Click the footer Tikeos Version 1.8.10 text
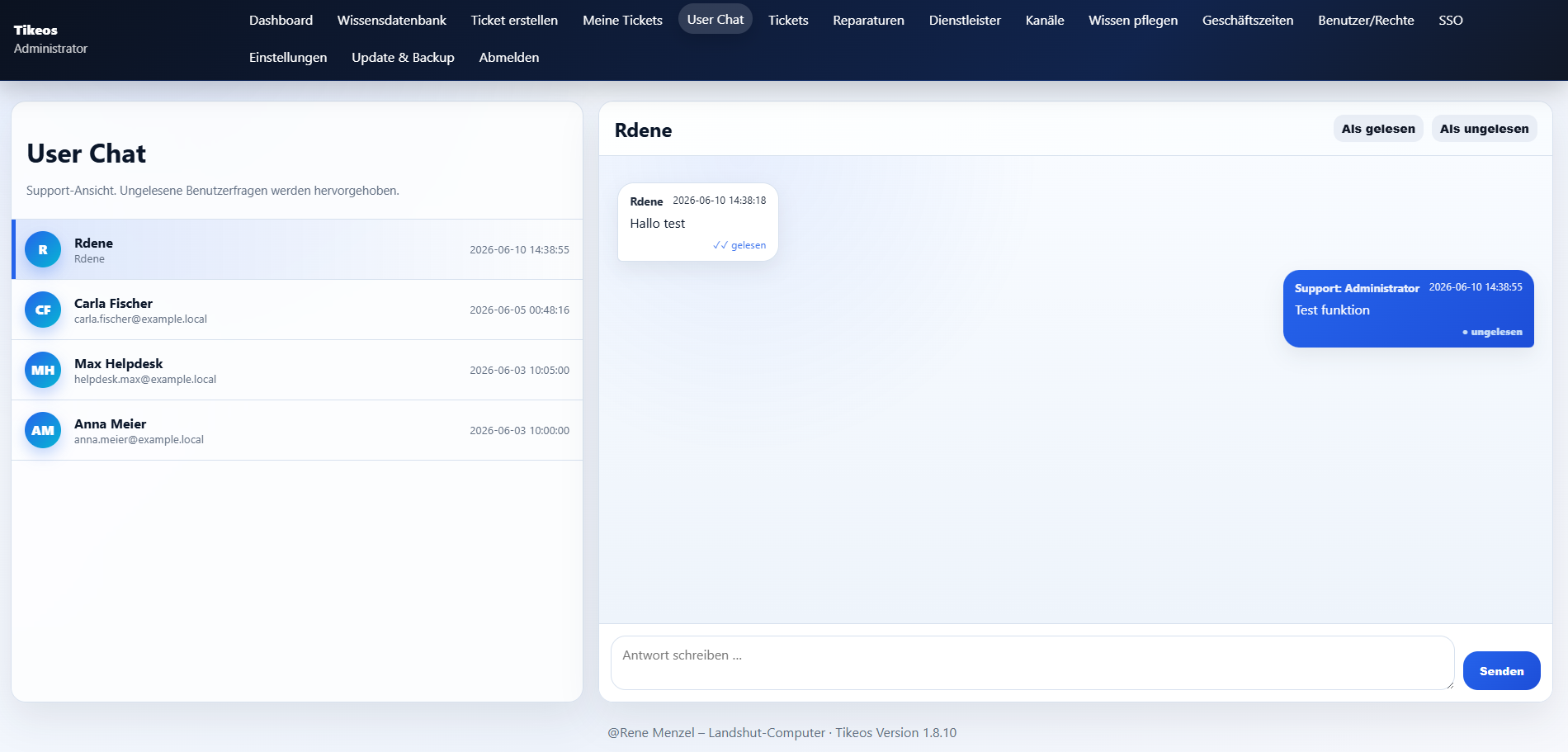 click(895, 733)
